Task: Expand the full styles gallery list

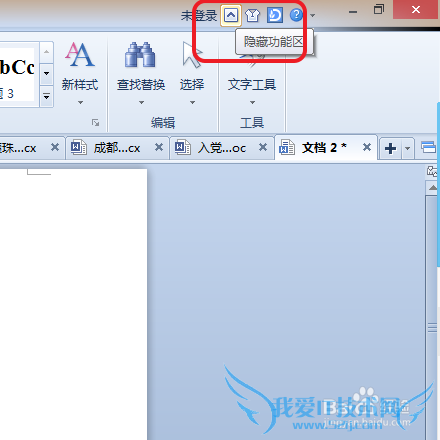Action: point(47,97)
